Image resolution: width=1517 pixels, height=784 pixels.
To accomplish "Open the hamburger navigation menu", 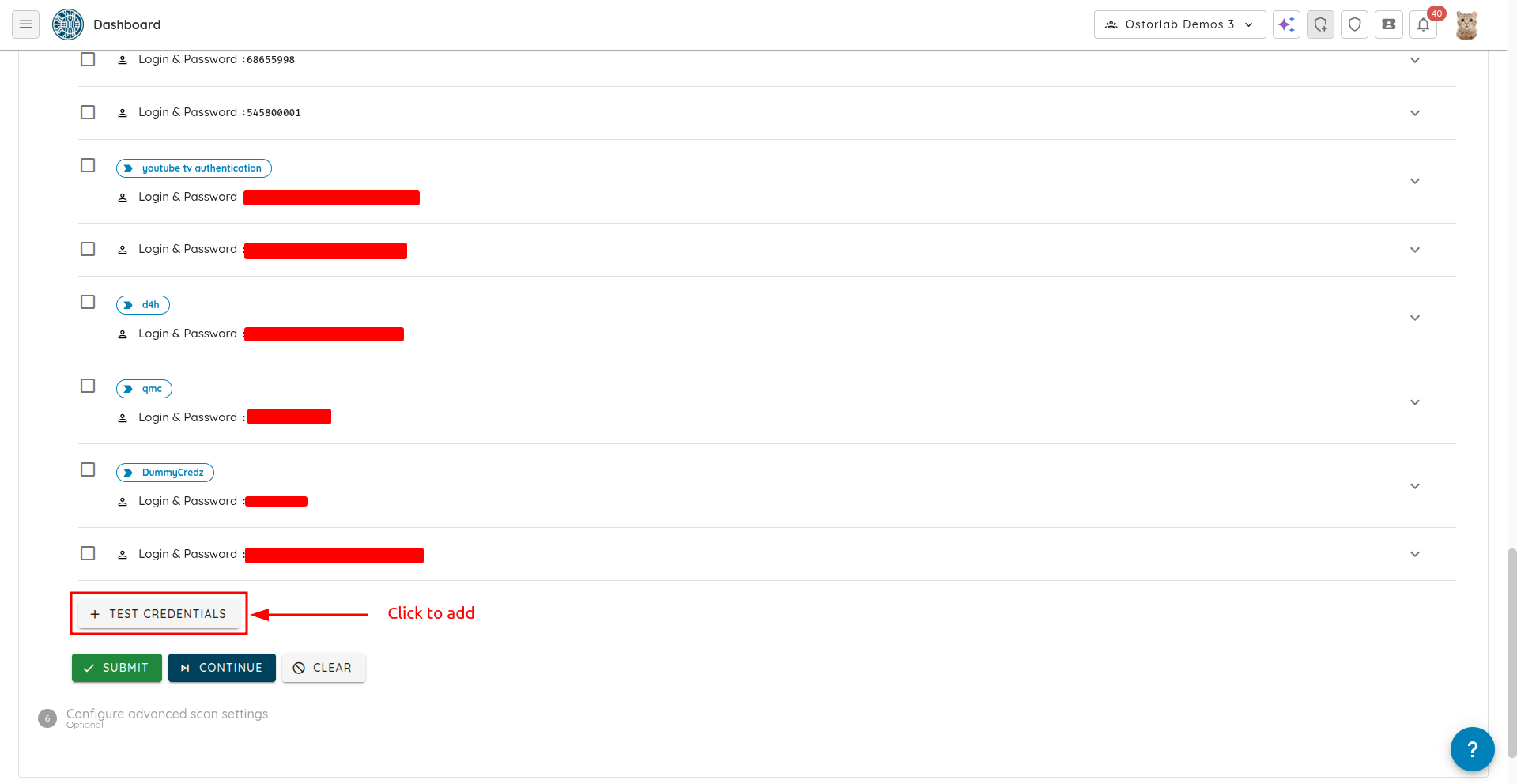I will pyautogui.click(x=25, y=24).
